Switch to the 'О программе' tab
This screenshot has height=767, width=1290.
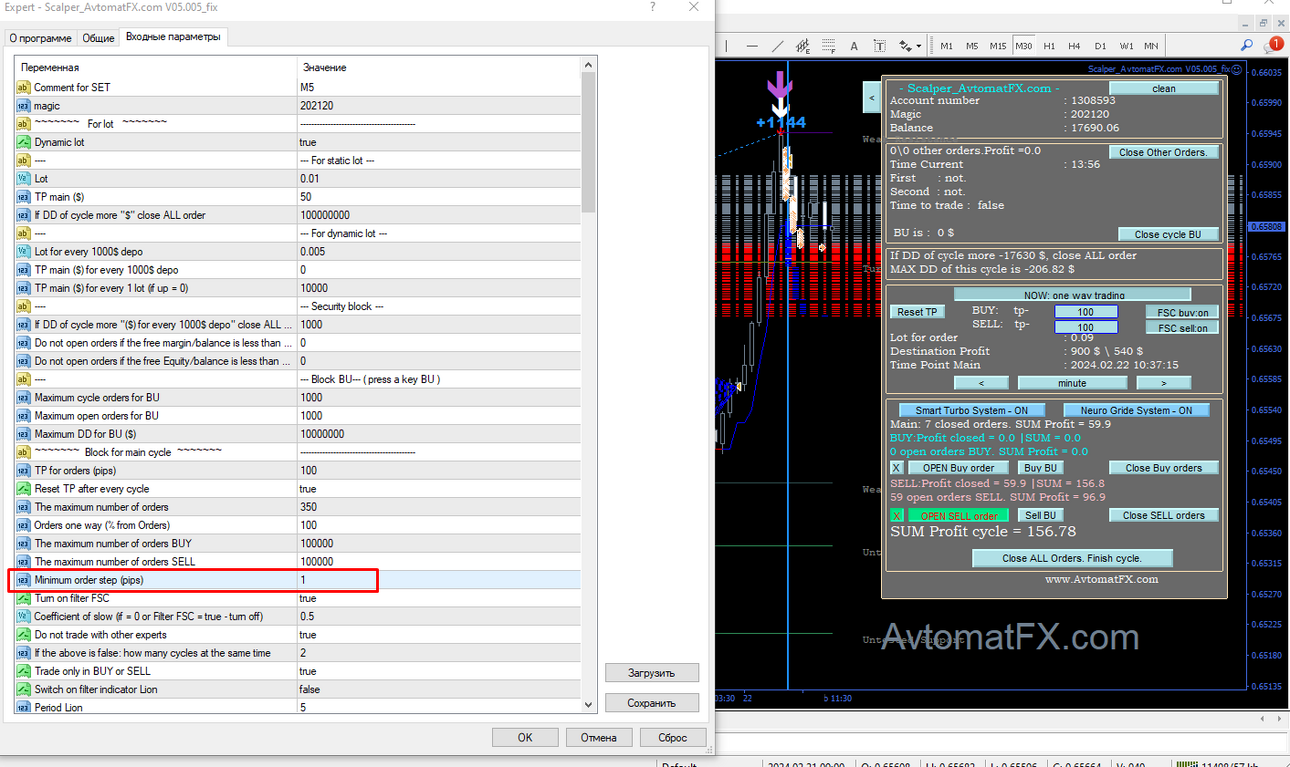(x=40, y=38)
